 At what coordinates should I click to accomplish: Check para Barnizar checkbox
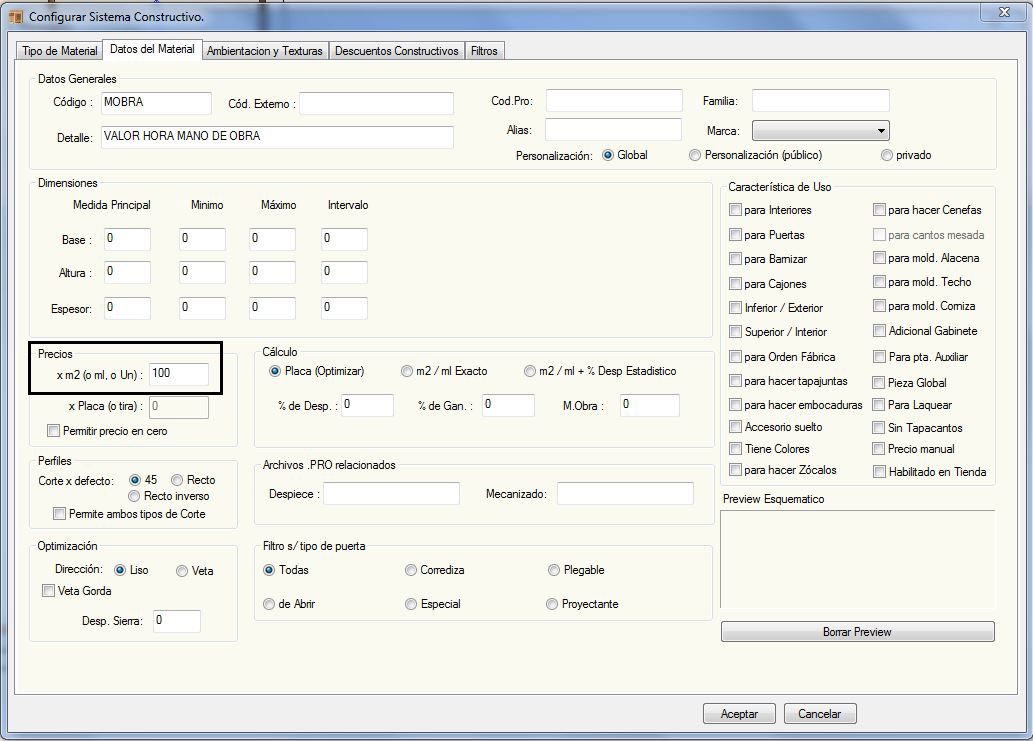735,259
